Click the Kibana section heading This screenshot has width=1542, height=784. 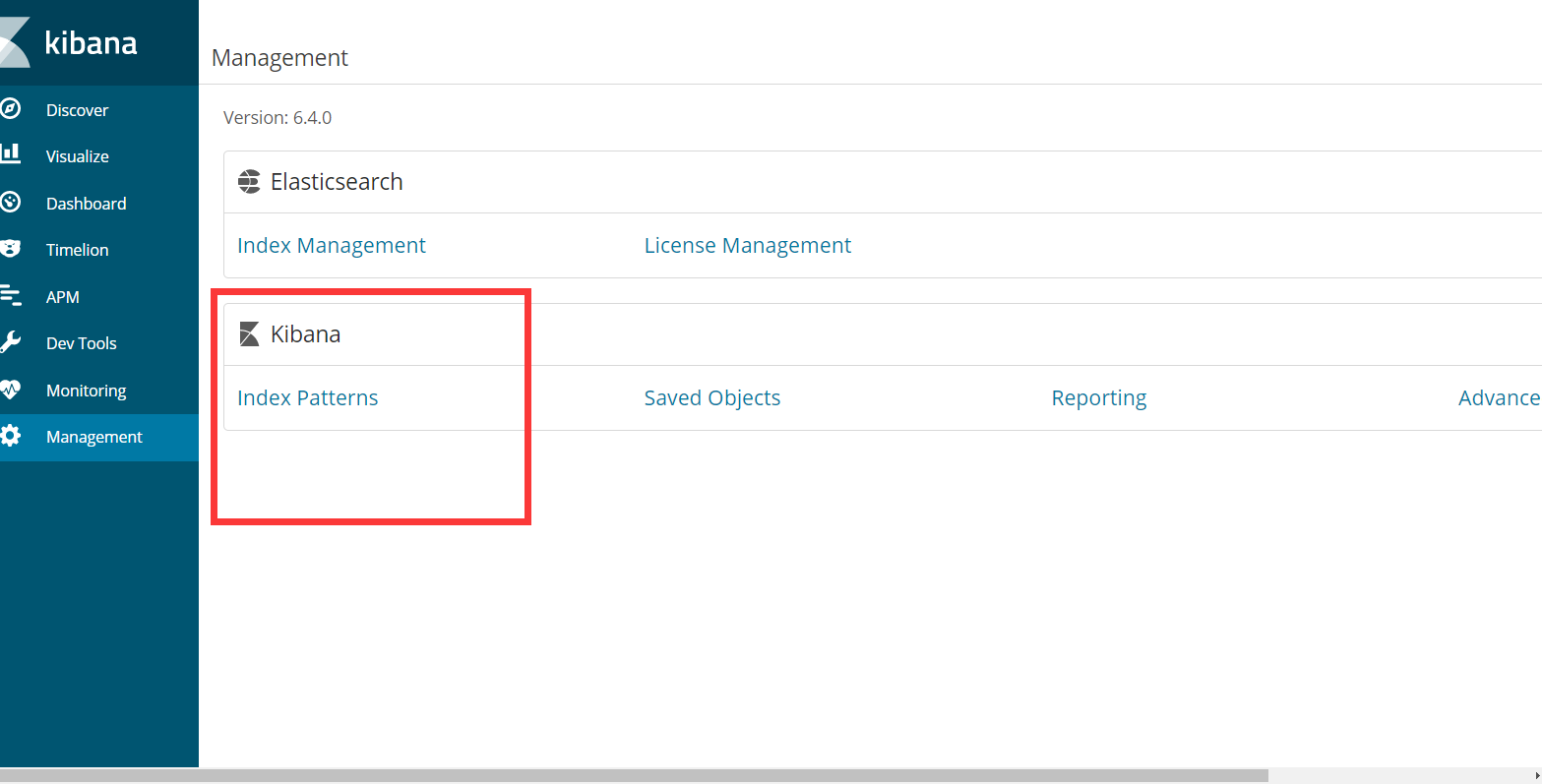[x=306, y=334]
